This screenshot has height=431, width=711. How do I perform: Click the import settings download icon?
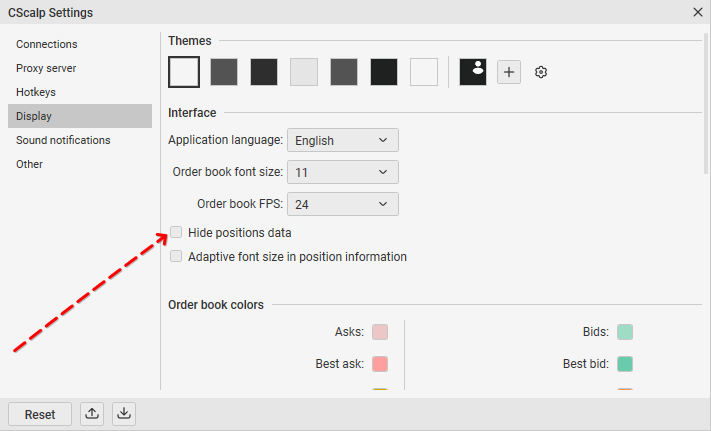pyautogui.click(x=124, y=414)
